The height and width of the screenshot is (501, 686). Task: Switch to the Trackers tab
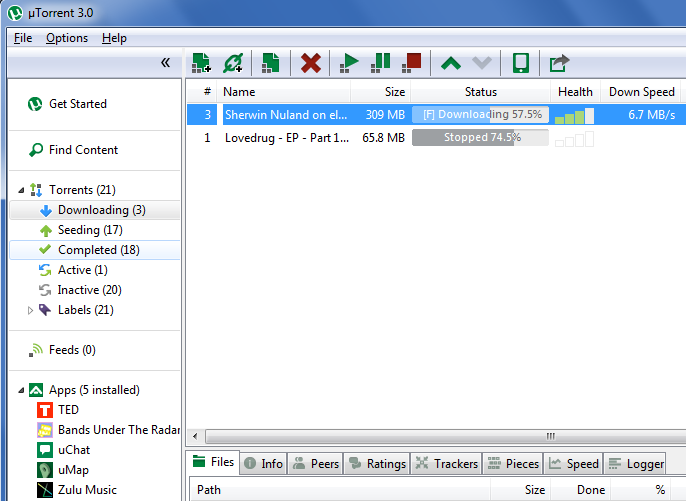[446, 463]
